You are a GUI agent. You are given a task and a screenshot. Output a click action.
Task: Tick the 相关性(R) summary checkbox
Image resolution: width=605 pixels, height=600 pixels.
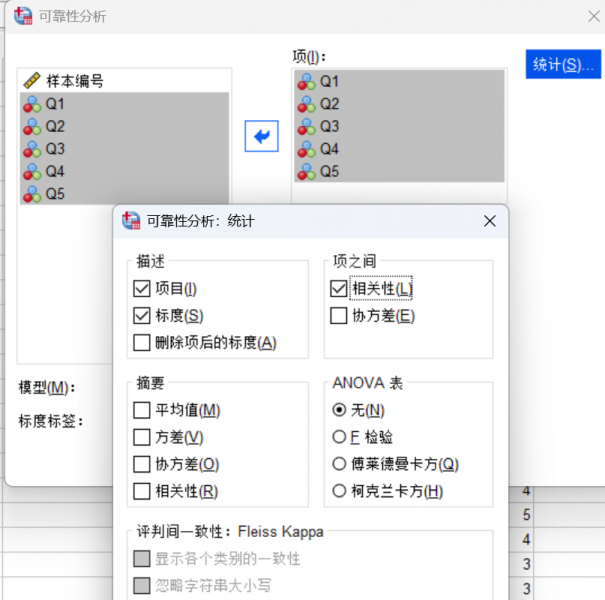[x=142, y=491]
